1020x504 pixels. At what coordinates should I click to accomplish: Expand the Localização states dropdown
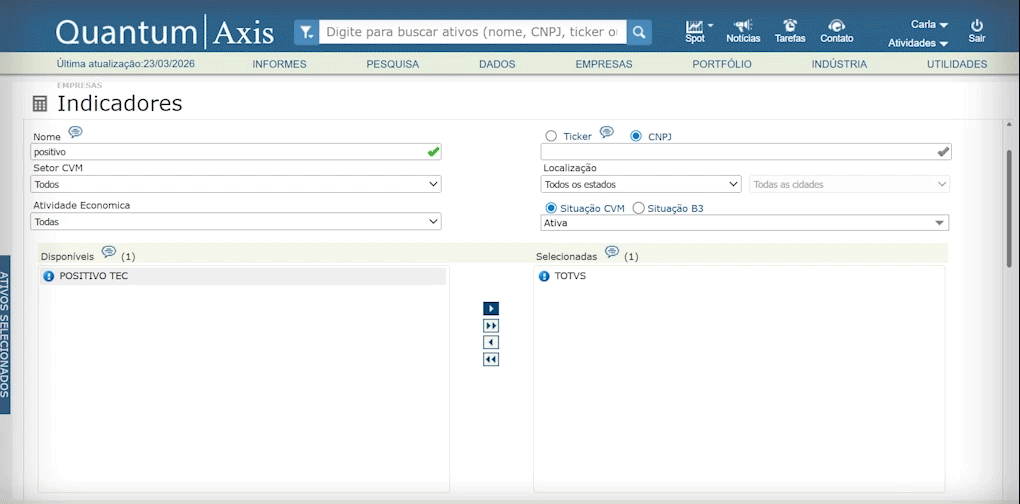tap(640, 184)
